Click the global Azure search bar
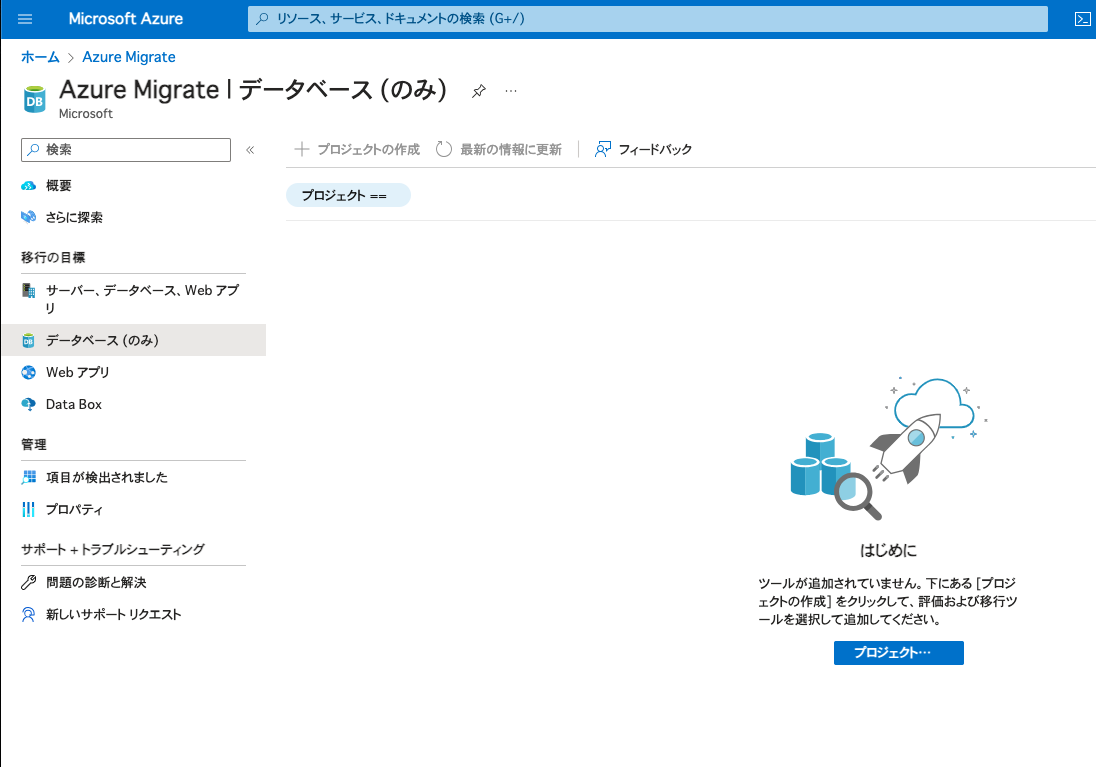This screenshot has height=767, width=1096. tap(648, 19)
